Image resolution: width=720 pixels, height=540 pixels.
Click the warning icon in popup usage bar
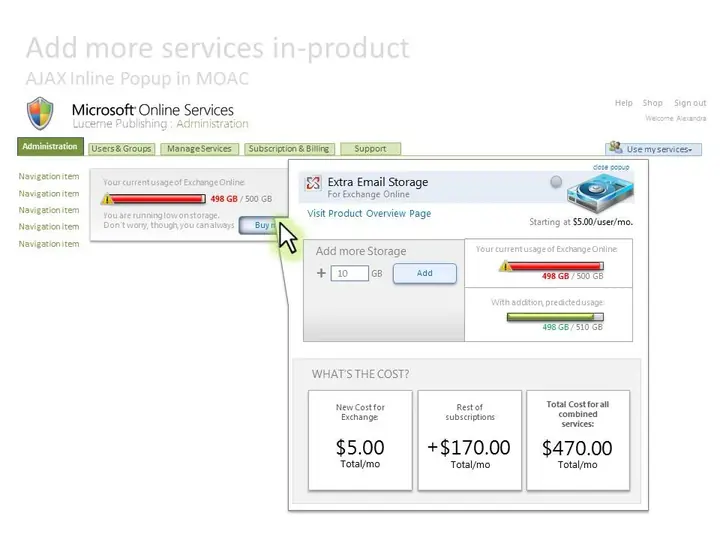tap(506, 265)
